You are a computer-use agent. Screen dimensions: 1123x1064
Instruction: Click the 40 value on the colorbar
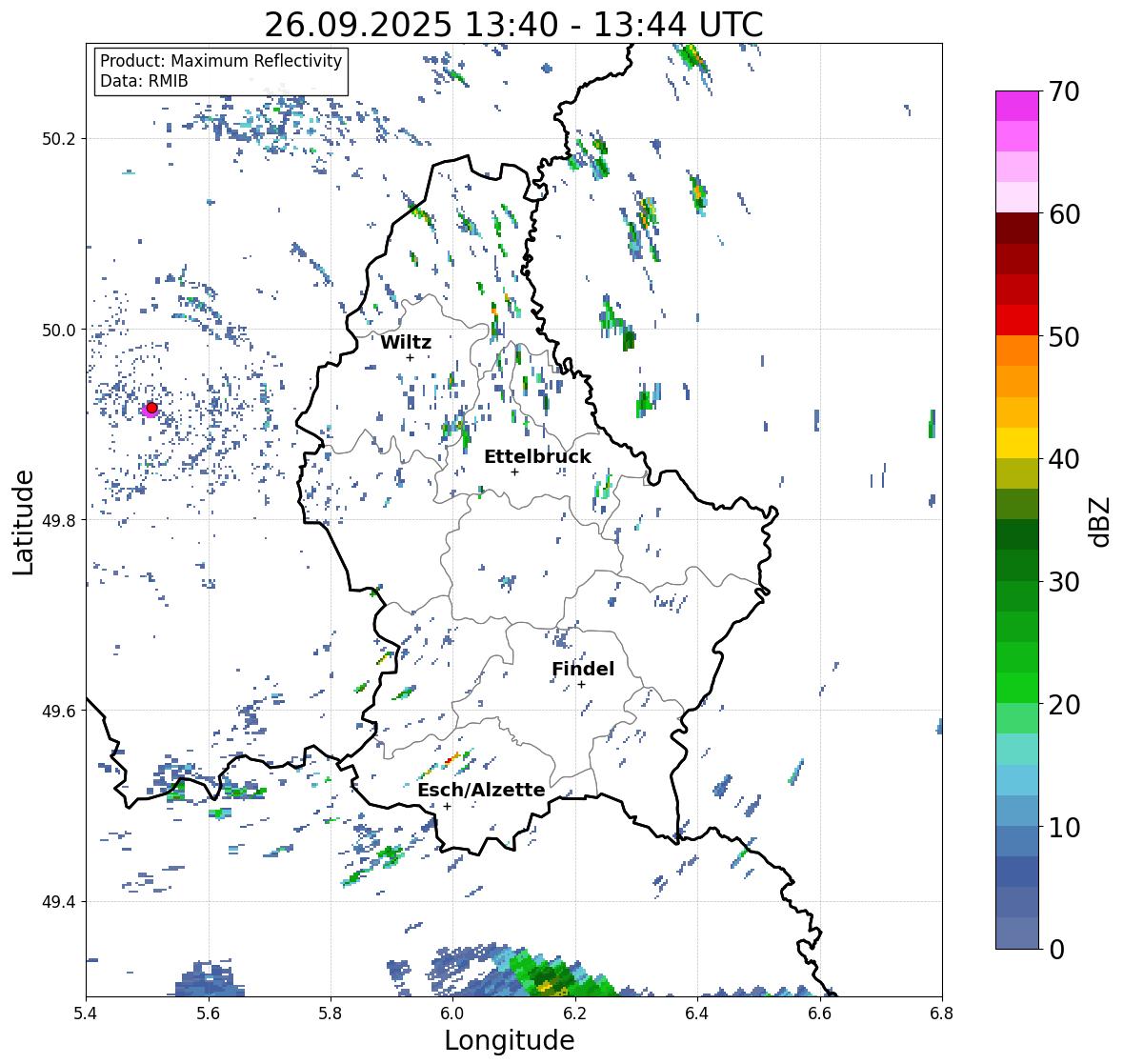click(x=1064, y=459)
